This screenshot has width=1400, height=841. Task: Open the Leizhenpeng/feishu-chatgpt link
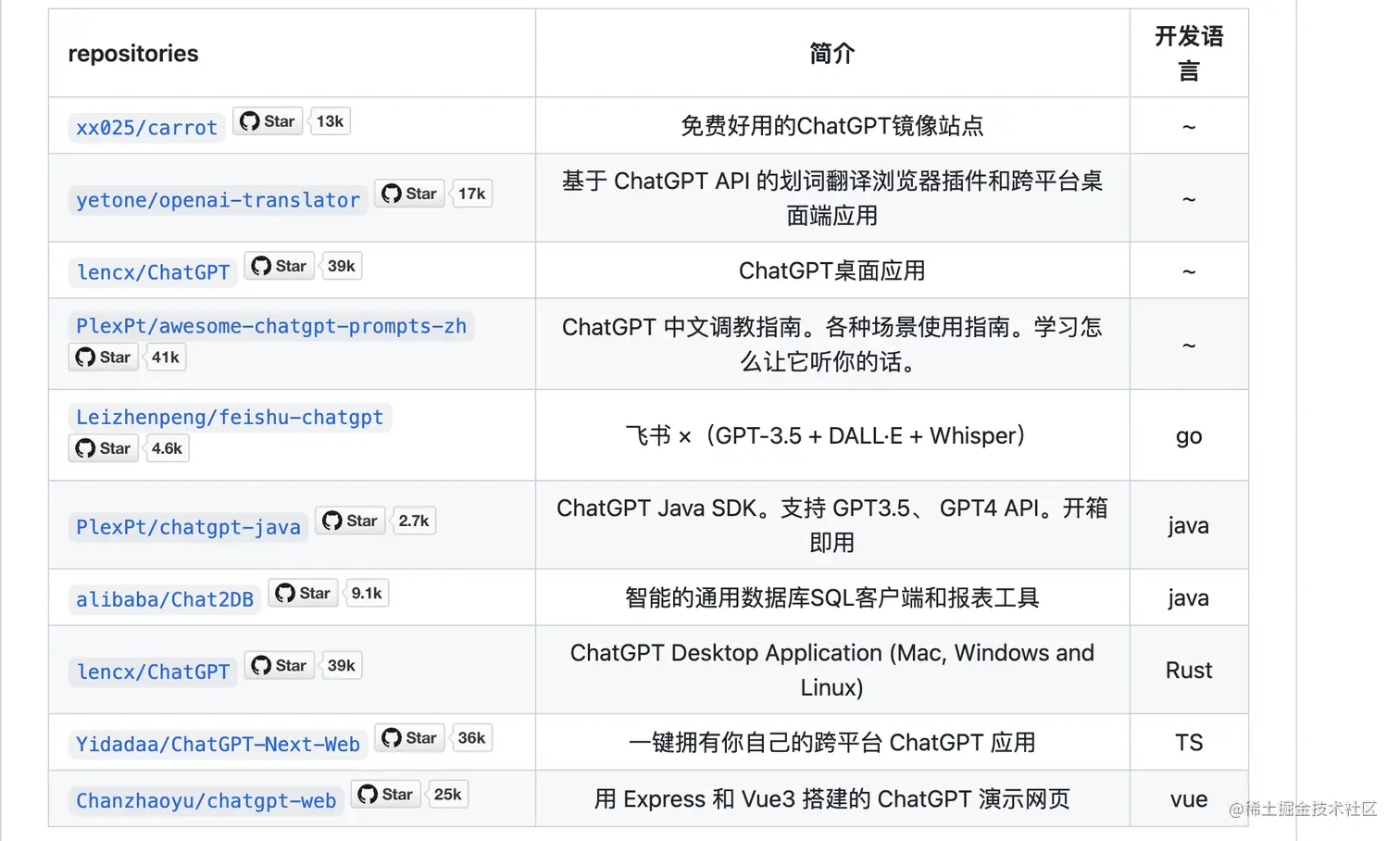click(230, 417)
